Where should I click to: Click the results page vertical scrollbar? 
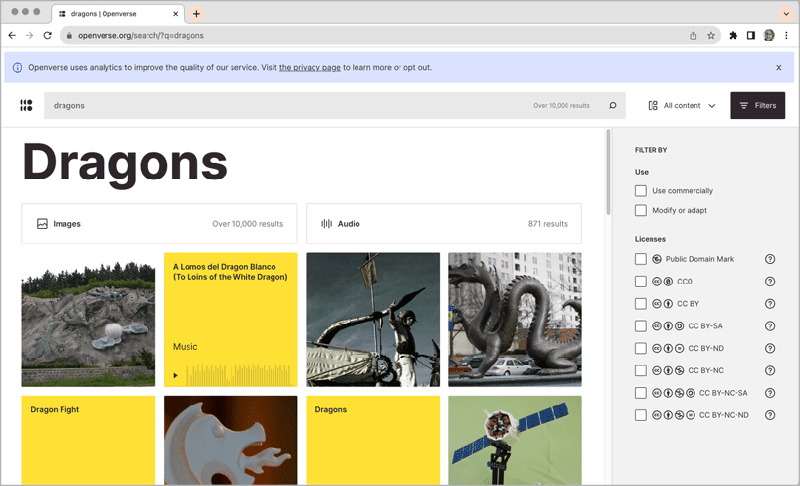[x=608, y=172]
